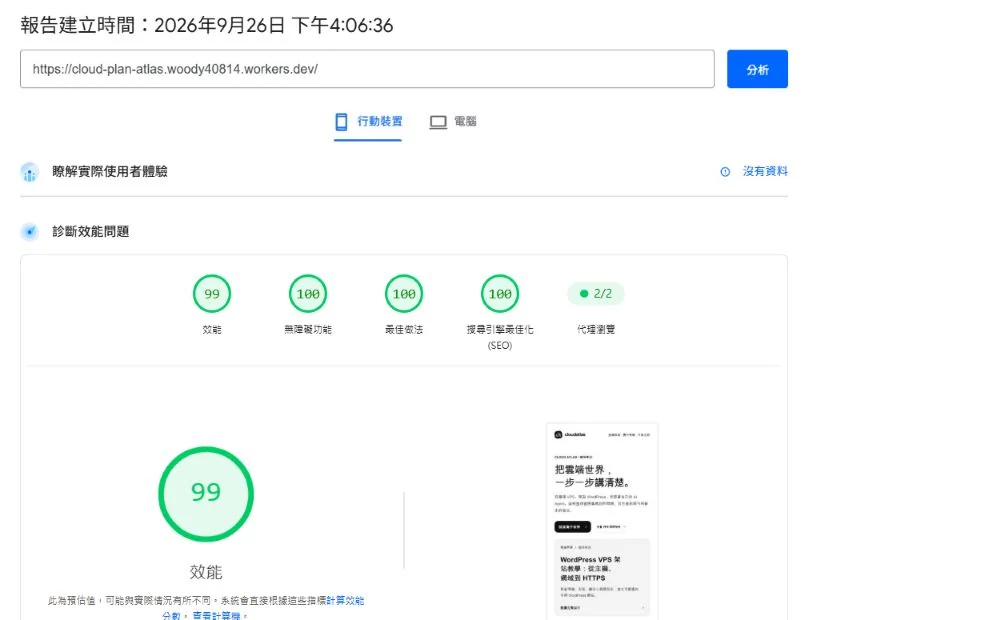Viewport: 985px width, 620px height.
Task: Click the 最佳做法 label
Action: 404,329
